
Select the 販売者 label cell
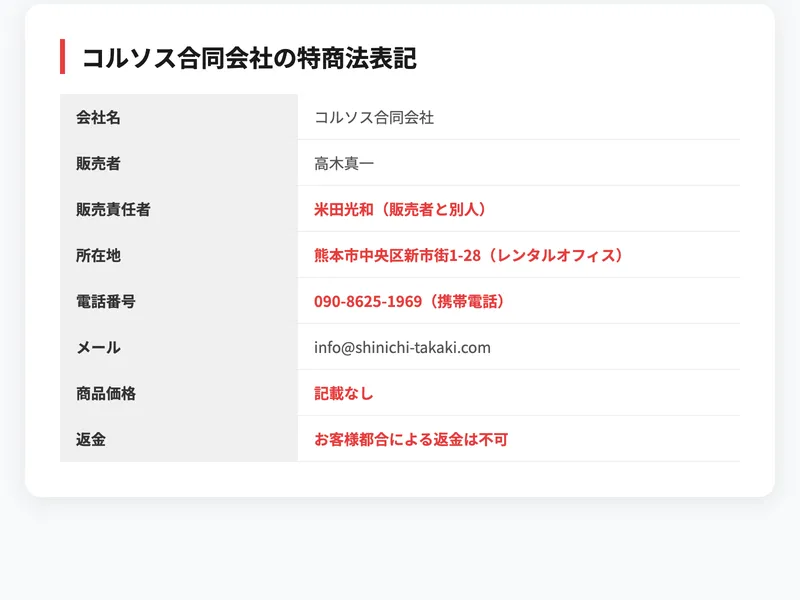coord(179,163)
